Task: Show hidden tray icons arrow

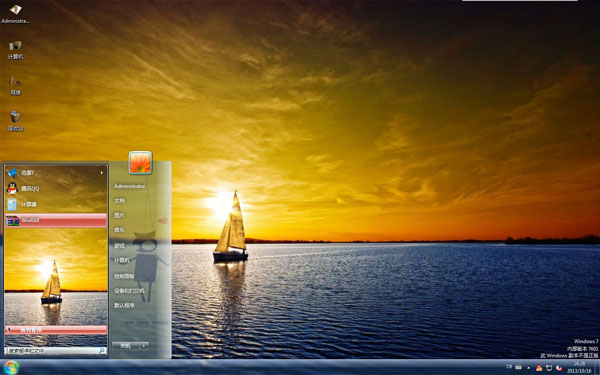Action: point(528,368)
